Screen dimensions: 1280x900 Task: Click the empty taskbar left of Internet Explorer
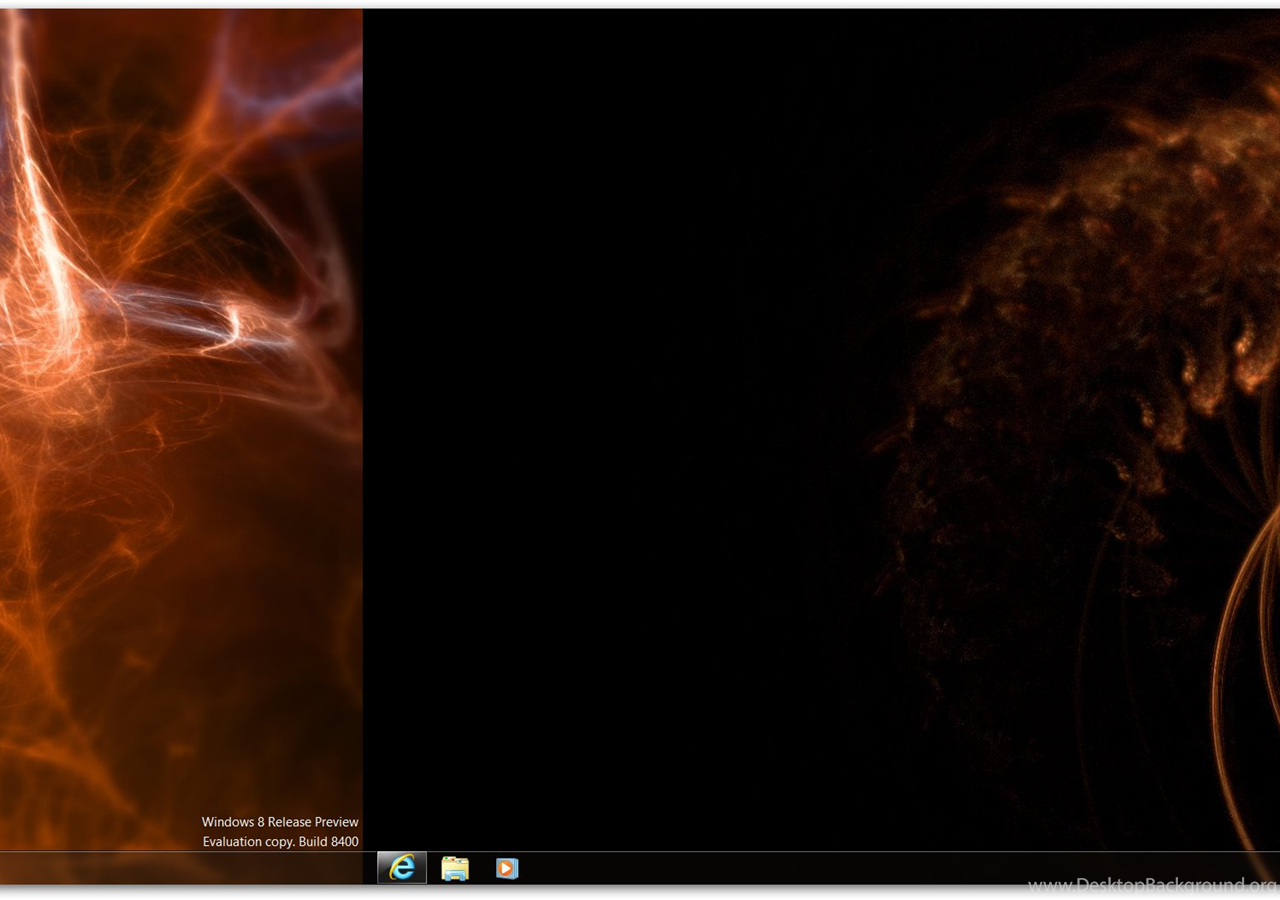[x=180, y=868]
